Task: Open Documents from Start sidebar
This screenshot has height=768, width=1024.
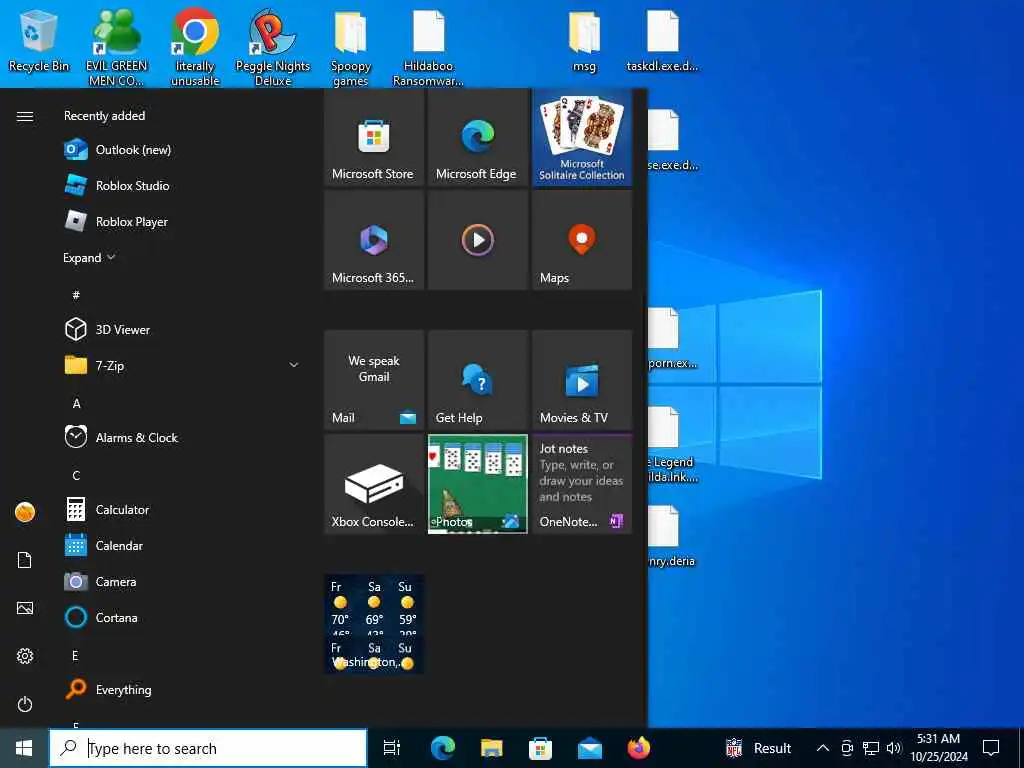Action: (25, 560)
